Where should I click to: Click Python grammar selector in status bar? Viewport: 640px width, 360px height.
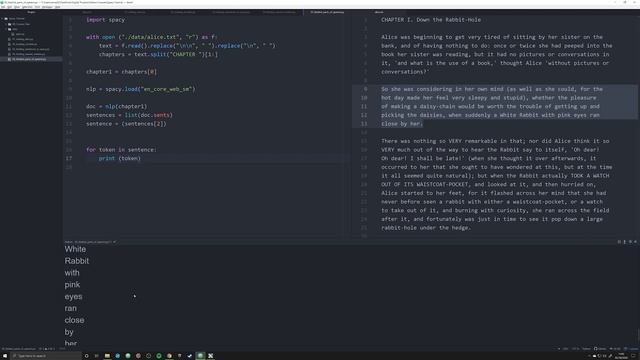[586, 349]
